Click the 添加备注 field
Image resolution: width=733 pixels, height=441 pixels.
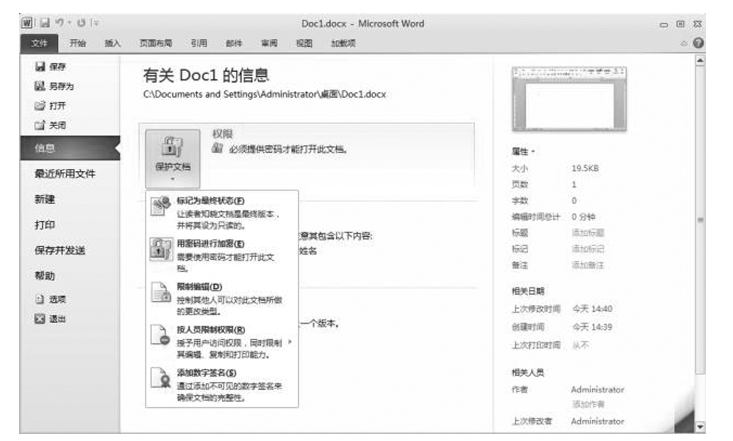588,265
